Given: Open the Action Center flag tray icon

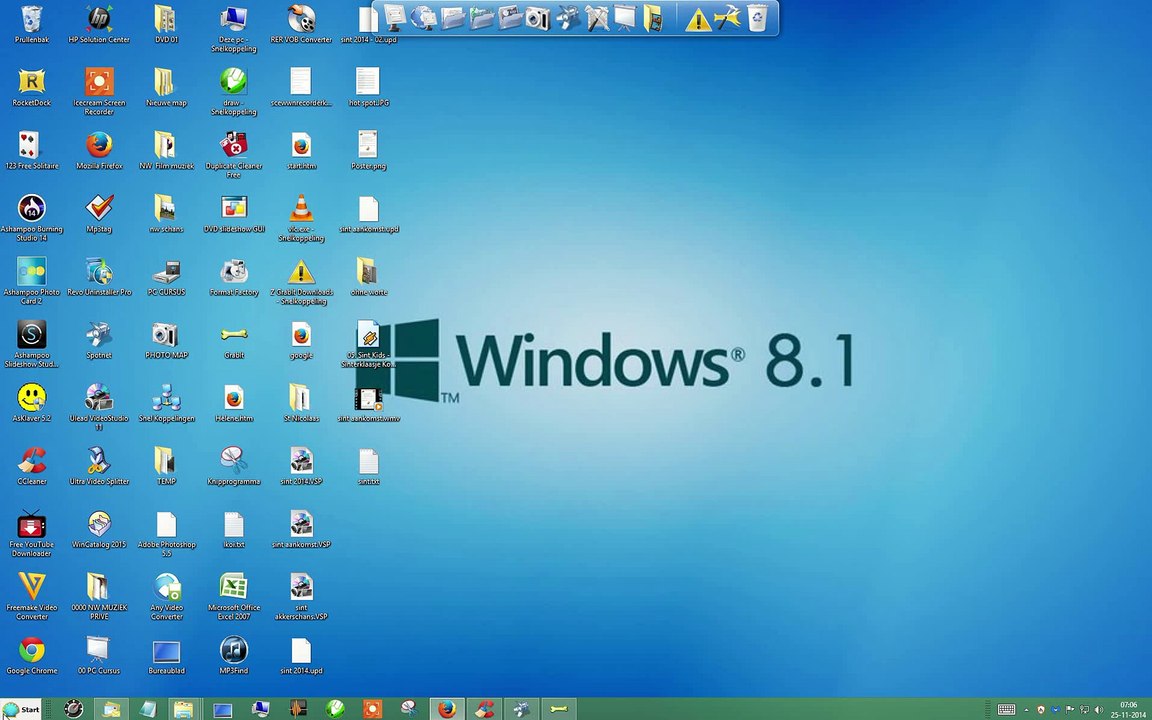Looking at the screenshot, I should tap(1070, 710).
